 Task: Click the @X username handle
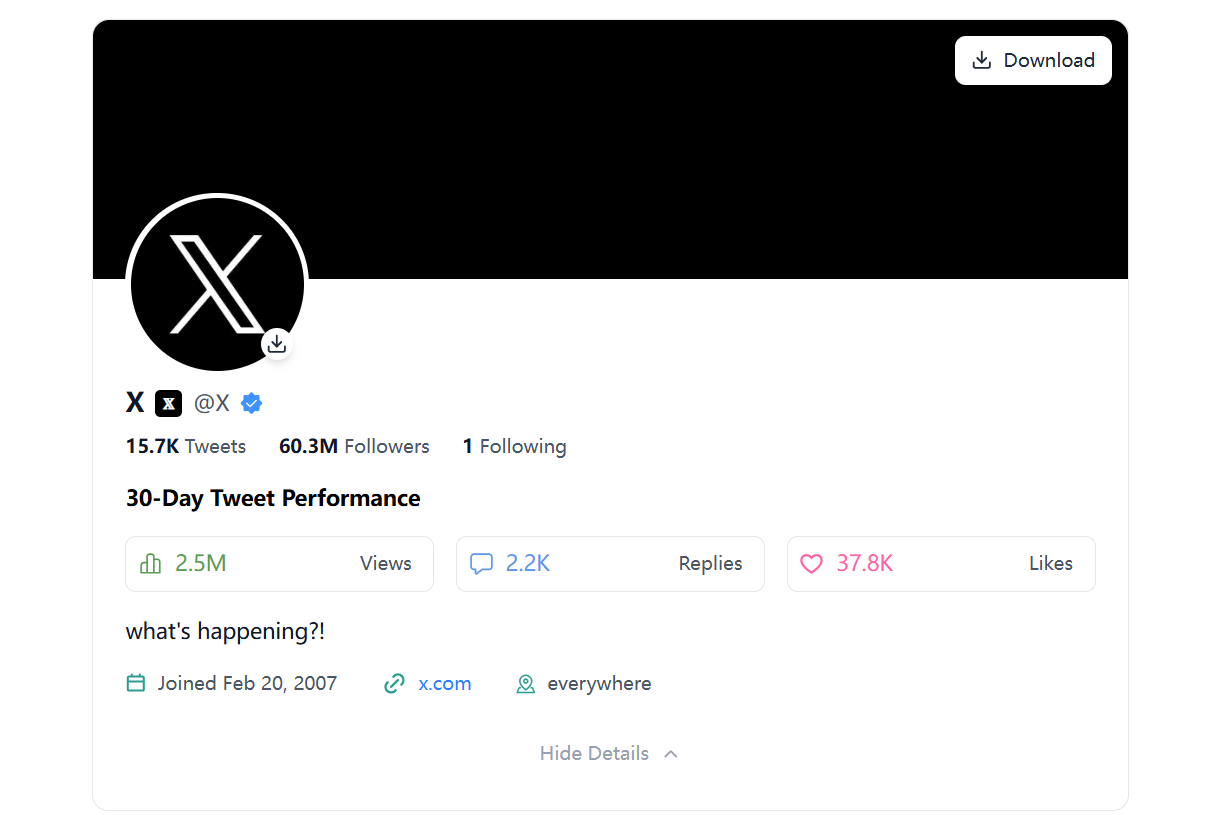212,403
